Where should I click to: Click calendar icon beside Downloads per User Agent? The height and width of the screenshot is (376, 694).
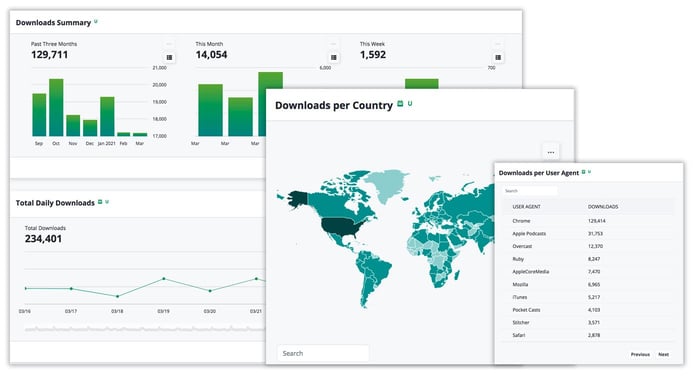583,172
